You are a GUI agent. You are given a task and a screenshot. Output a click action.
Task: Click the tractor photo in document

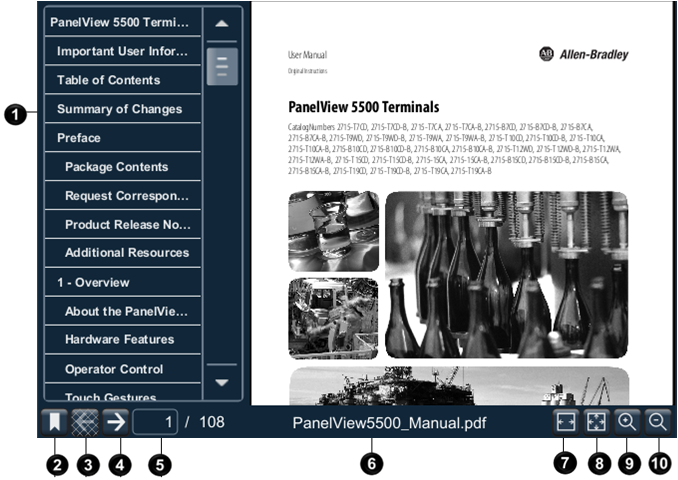tap(333, 319)
